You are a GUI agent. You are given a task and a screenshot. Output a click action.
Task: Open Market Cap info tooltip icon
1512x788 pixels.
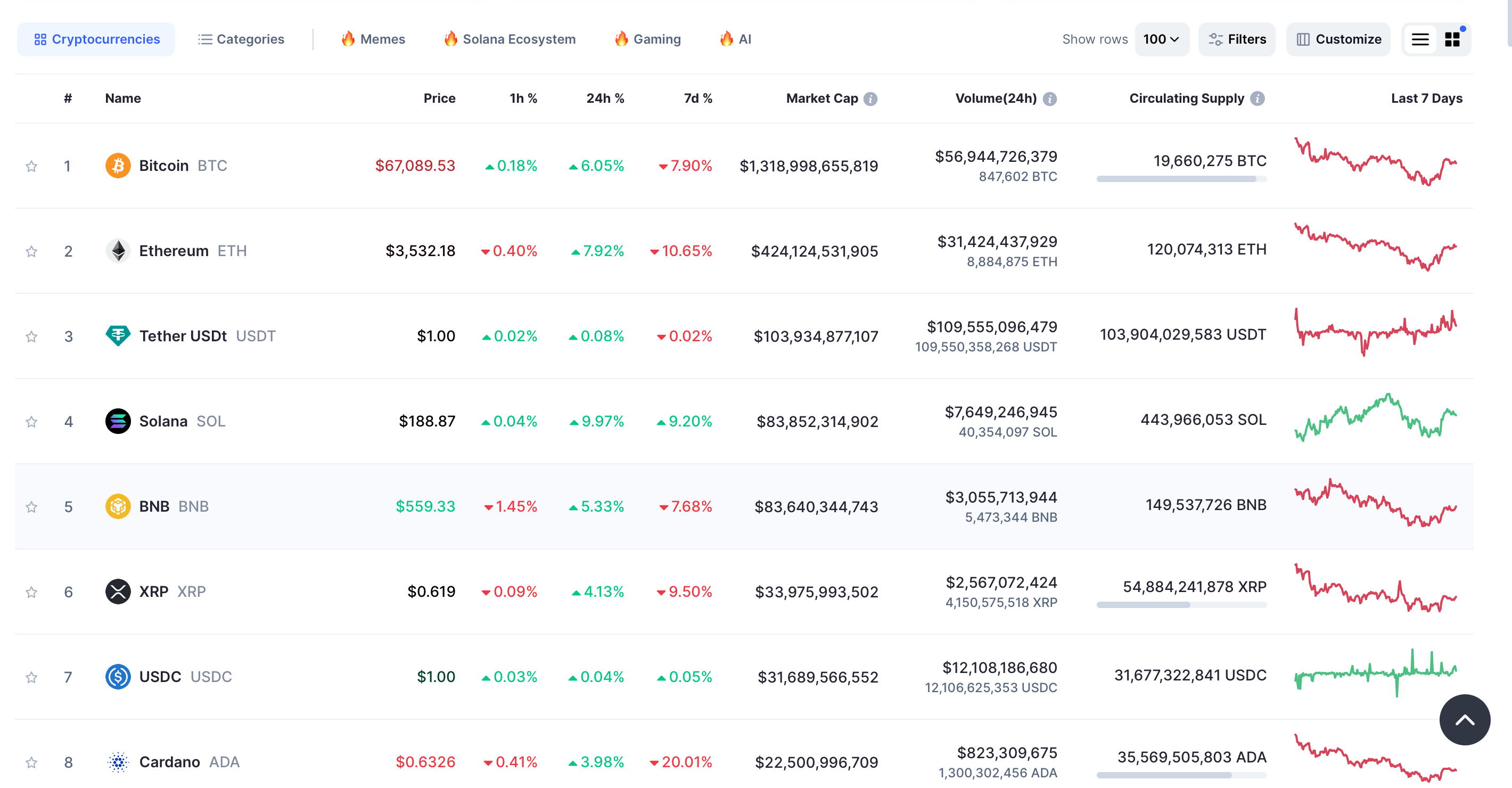click(871, 98)
